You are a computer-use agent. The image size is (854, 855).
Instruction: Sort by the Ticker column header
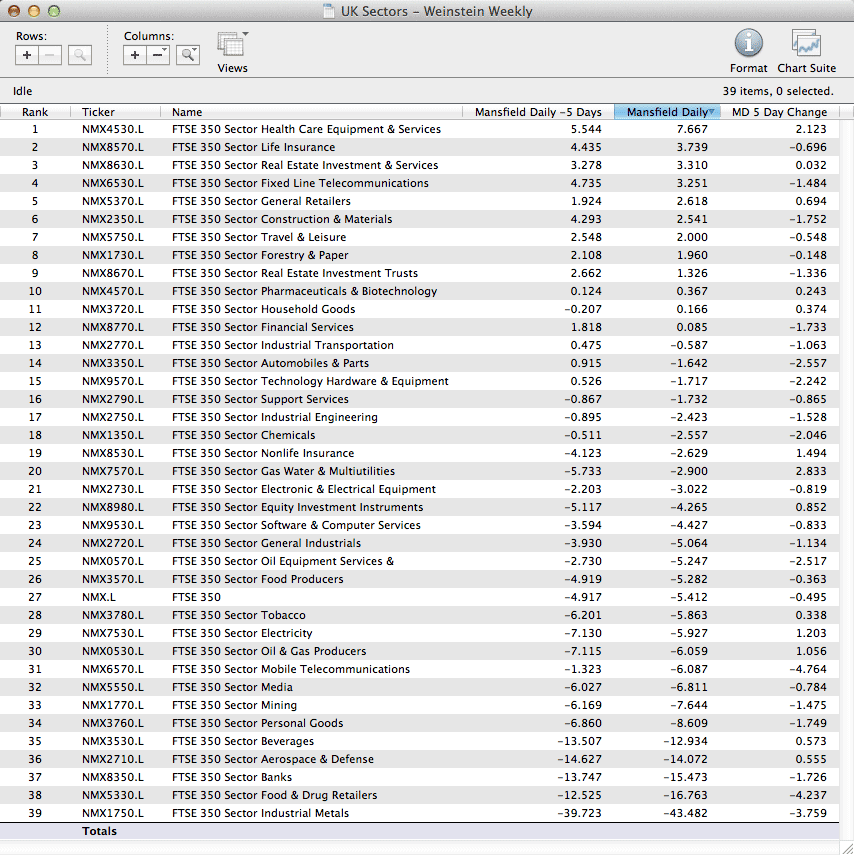click(98, 112)
